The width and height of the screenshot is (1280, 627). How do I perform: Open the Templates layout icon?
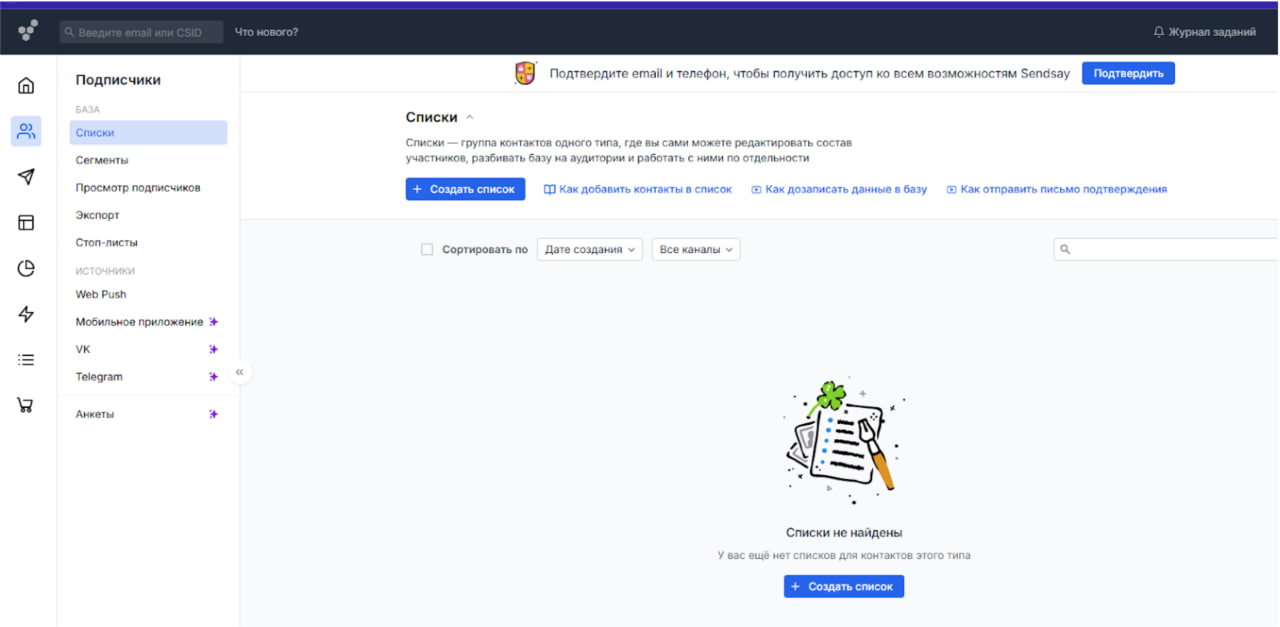coord(26,223)
